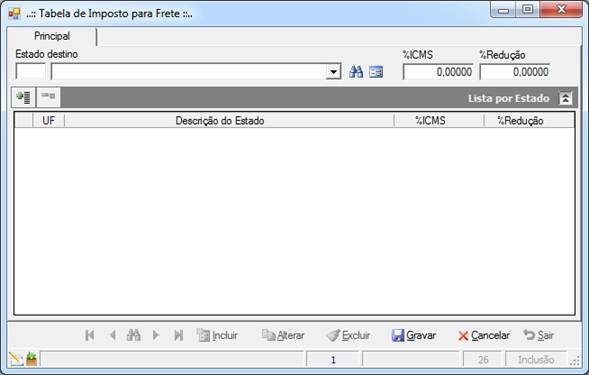Click the remove row from list icon
The image size is (589, 375).
[x=48, y=97]
